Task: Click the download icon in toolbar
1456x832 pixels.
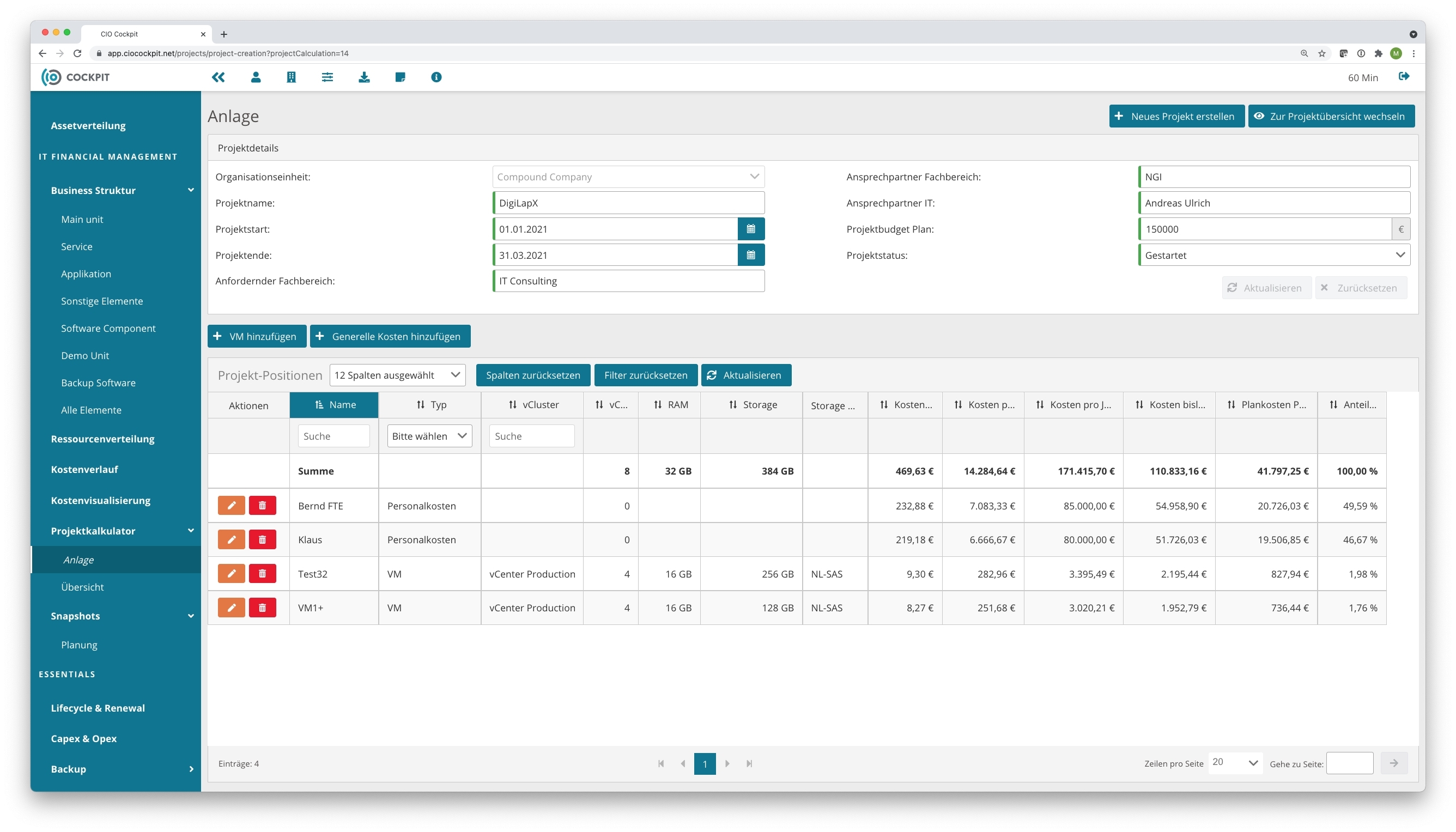Action: (364, 77)
